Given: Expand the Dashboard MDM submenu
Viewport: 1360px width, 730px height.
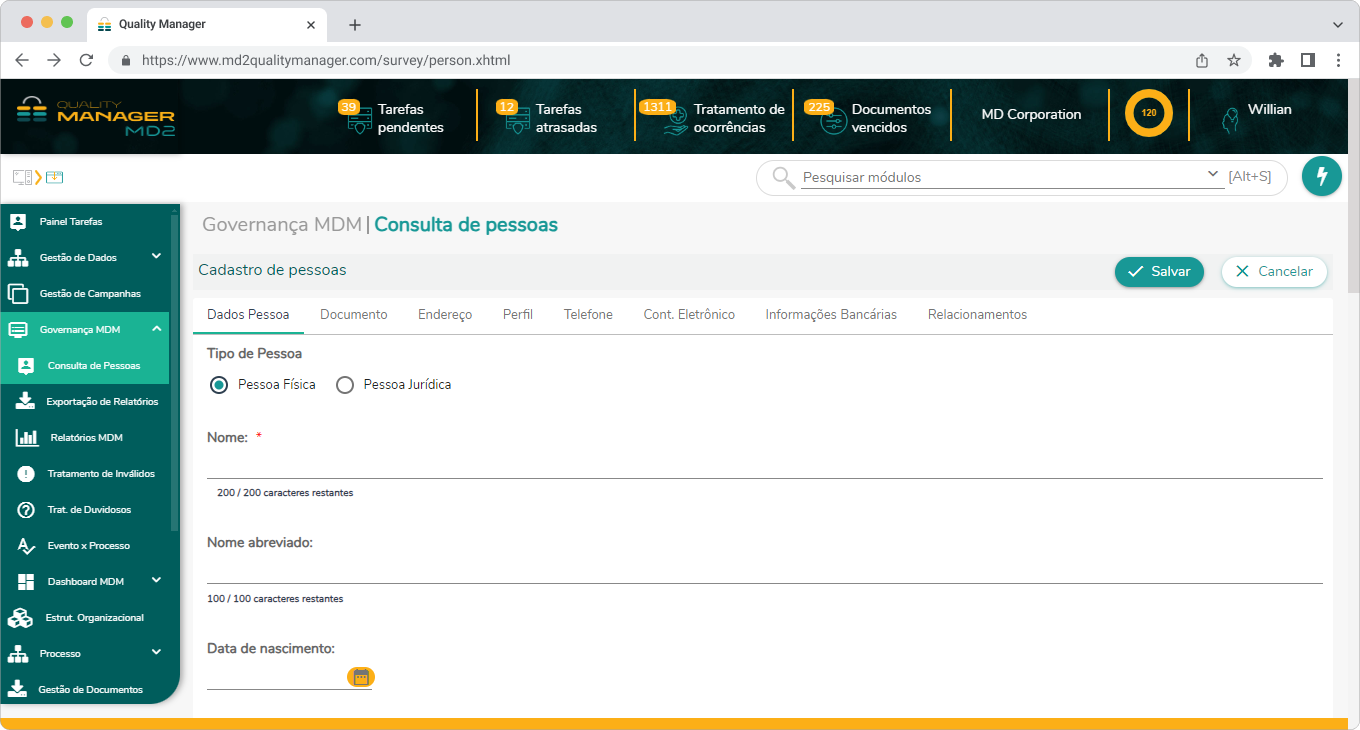Looking at the screenshot, I should click(156, 581).
